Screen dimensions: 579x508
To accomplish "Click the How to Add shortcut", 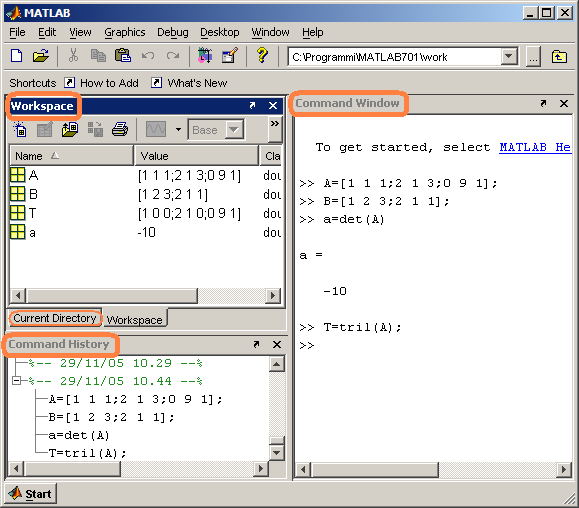I will [102, 83].
